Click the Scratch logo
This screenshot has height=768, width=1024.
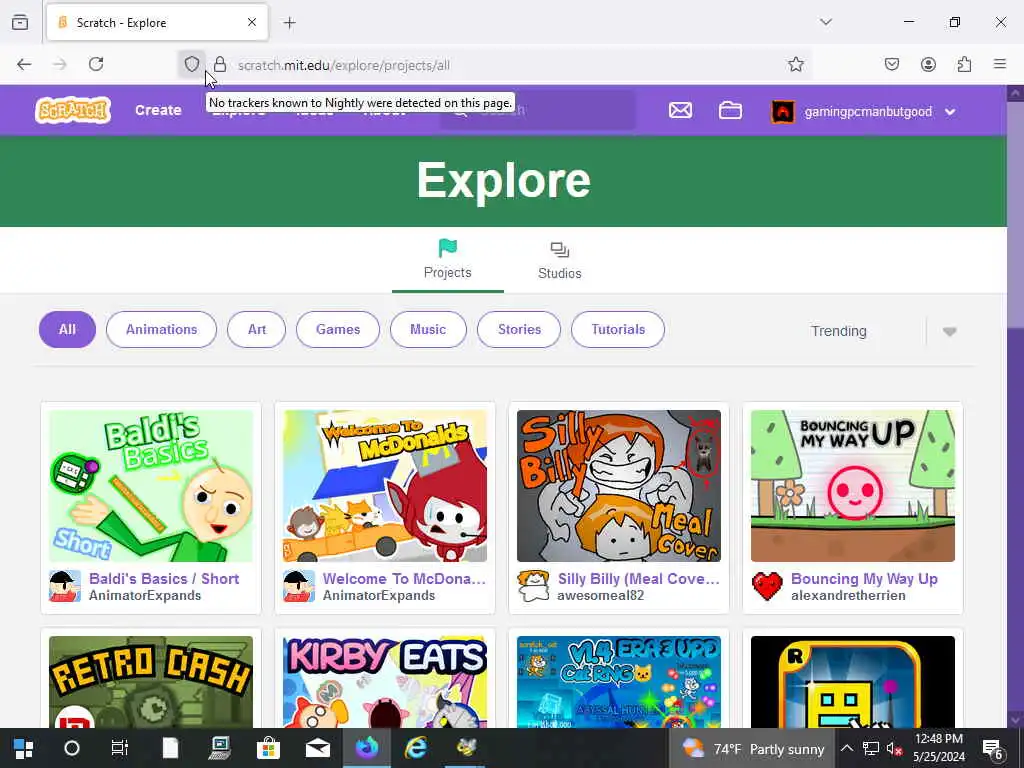point(72,110)
